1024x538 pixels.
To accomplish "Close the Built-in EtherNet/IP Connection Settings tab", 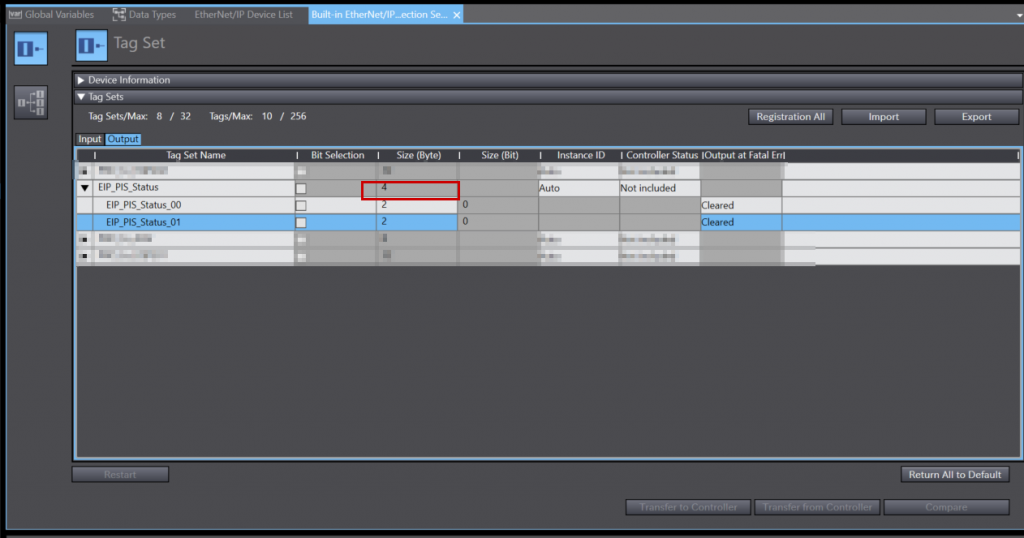I will [x=457, y=15].
